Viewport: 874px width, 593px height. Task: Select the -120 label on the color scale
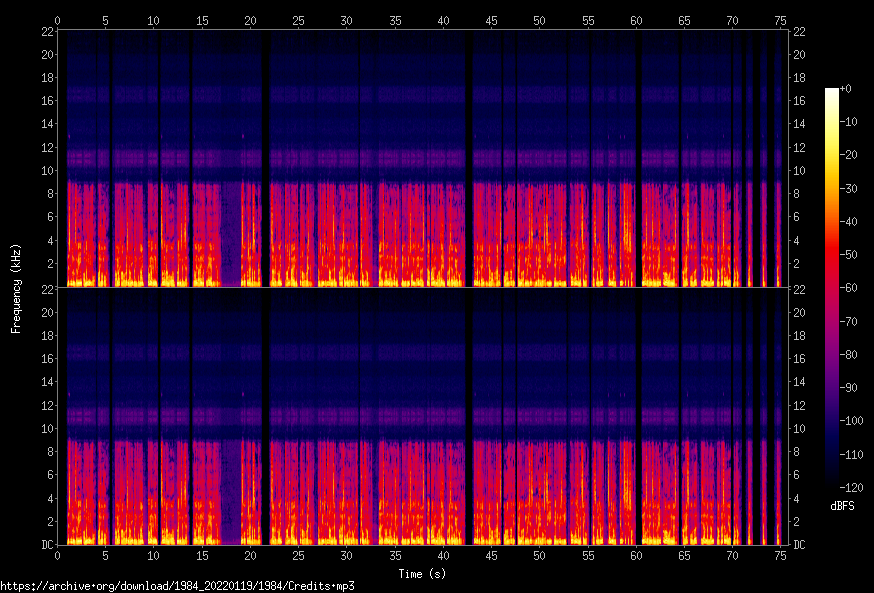853,487
